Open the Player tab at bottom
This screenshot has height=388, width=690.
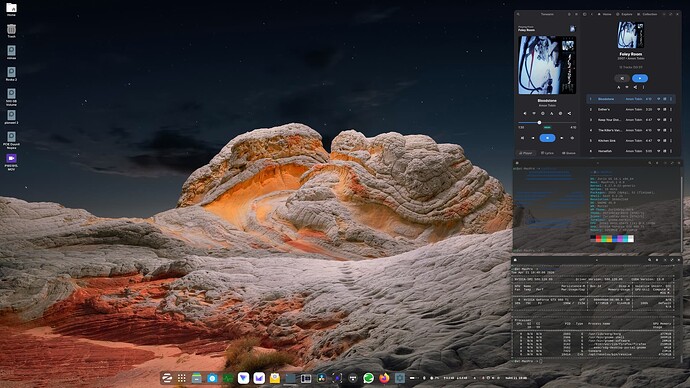(526, 153)
